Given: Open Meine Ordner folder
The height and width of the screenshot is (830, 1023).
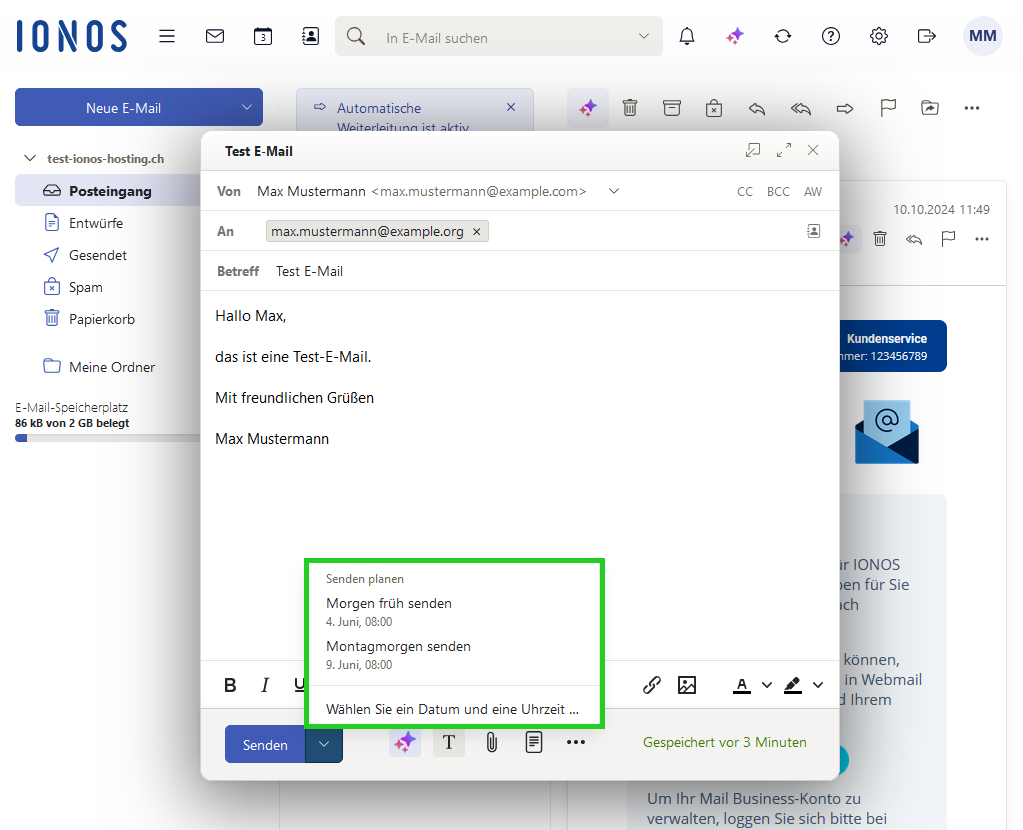Looking at the screenshot, I should click(x=112, y=367).
